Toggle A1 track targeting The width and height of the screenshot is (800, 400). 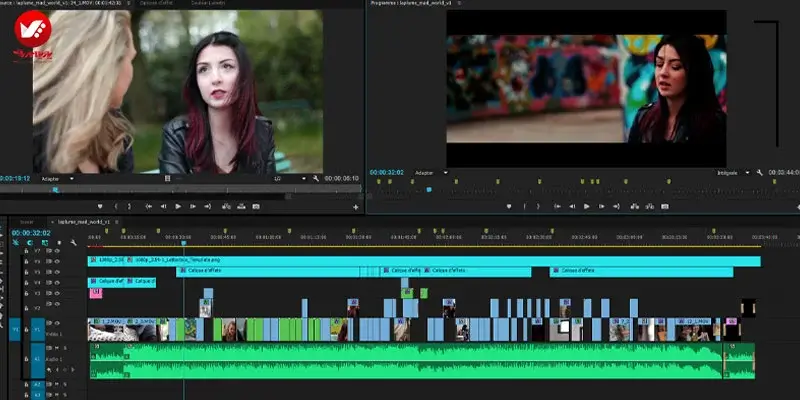[x=38, y=360]
